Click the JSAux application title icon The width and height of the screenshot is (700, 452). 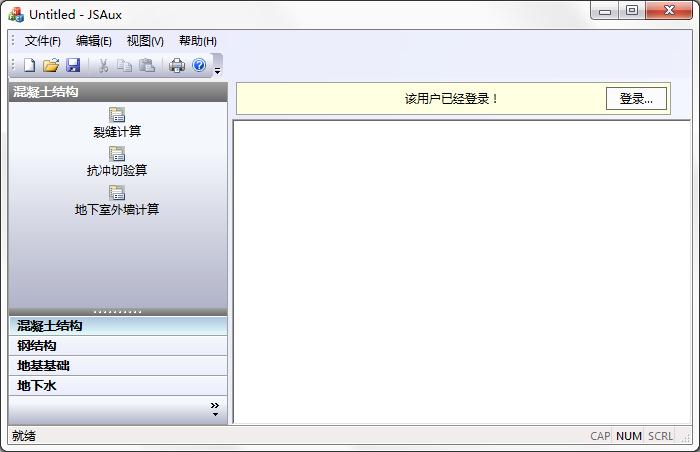(x=16, y=14)
